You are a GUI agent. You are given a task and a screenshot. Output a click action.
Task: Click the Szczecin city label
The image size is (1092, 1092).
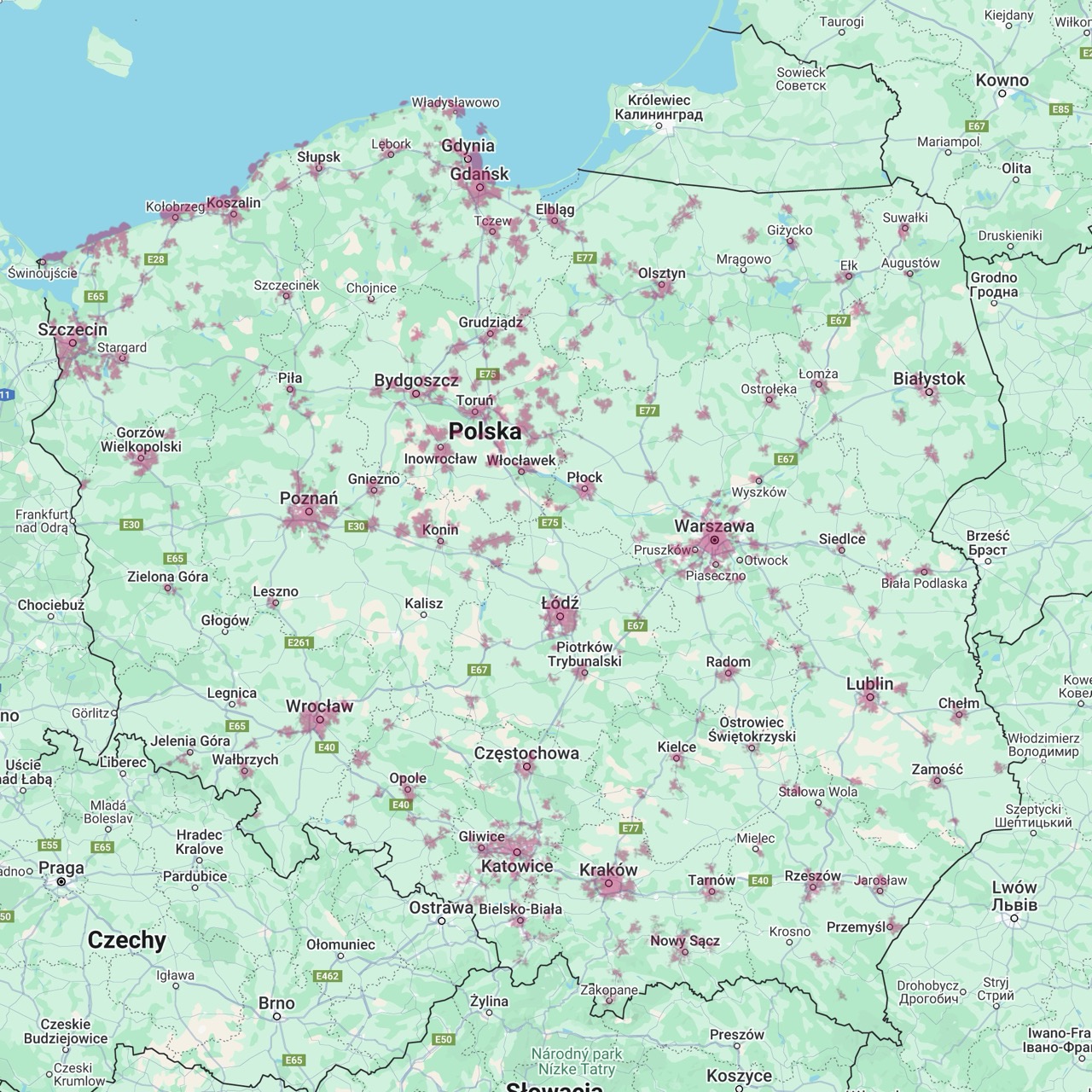tap(73, 329)
